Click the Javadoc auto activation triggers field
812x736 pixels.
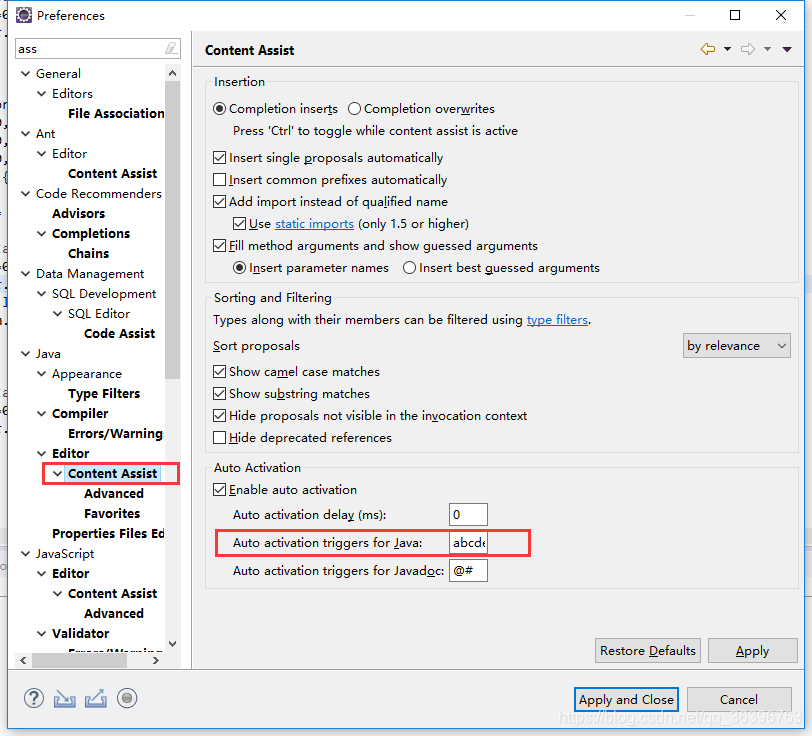(x=468, y=571)
